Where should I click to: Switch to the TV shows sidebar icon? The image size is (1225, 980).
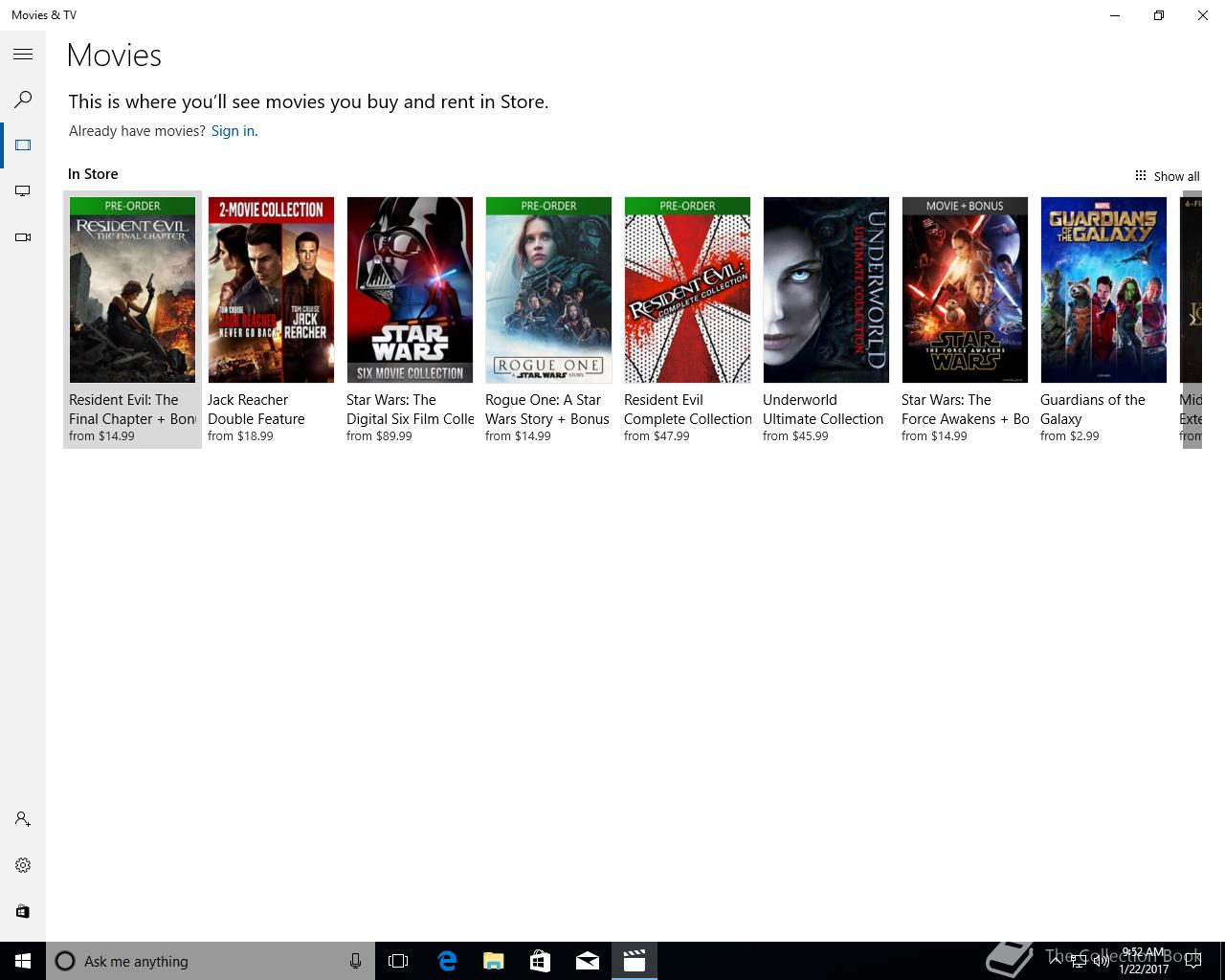coord(23,190)
